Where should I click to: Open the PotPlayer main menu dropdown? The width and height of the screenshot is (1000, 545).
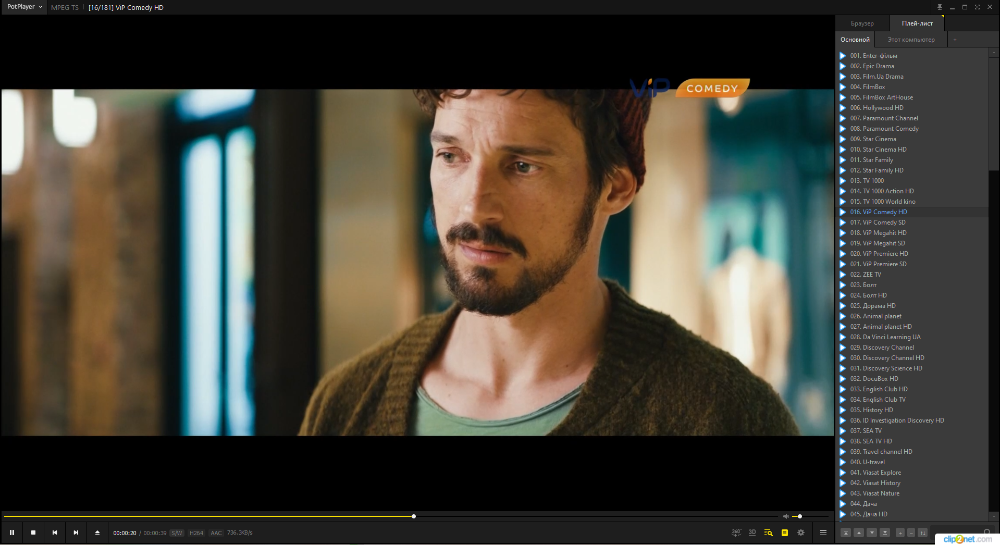coord(24,7)
